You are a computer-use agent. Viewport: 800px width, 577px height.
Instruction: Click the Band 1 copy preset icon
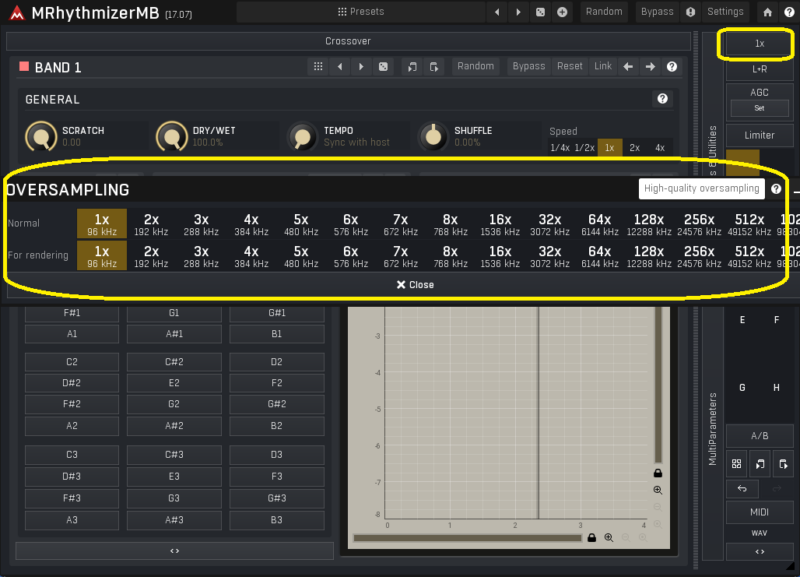[x=412, y=67]
